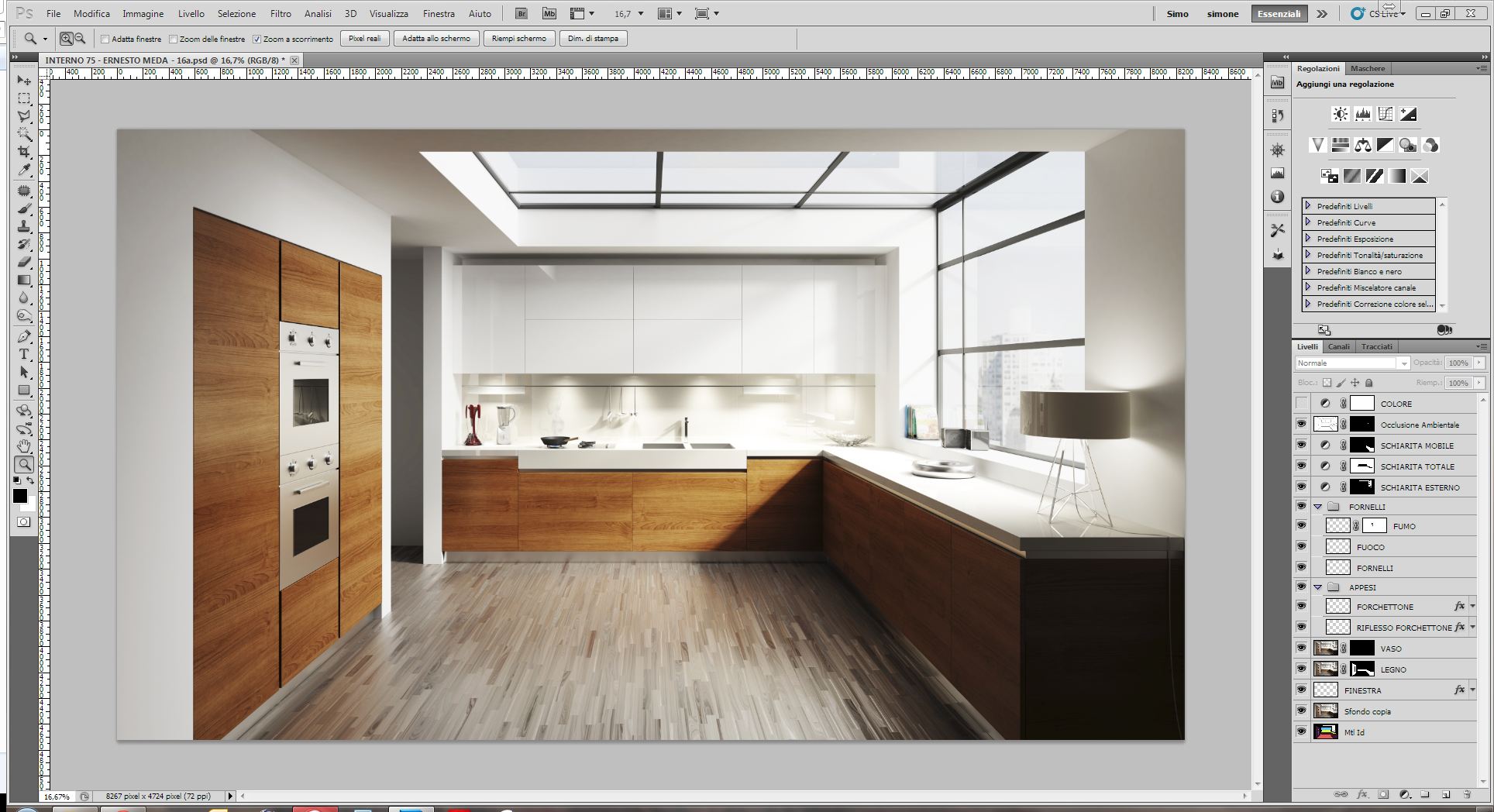1494x812 pixels.
Task: Collapse the FORNELLI layer group
Action: click(1317, 507)
